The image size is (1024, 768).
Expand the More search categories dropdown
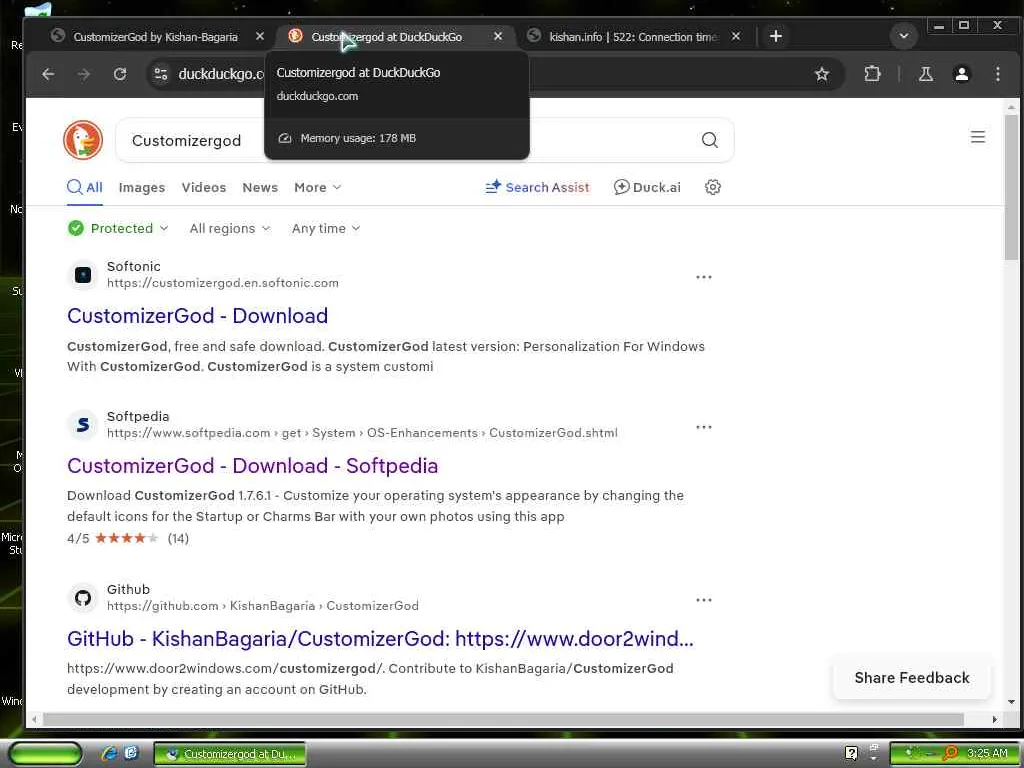click(317, 187)
